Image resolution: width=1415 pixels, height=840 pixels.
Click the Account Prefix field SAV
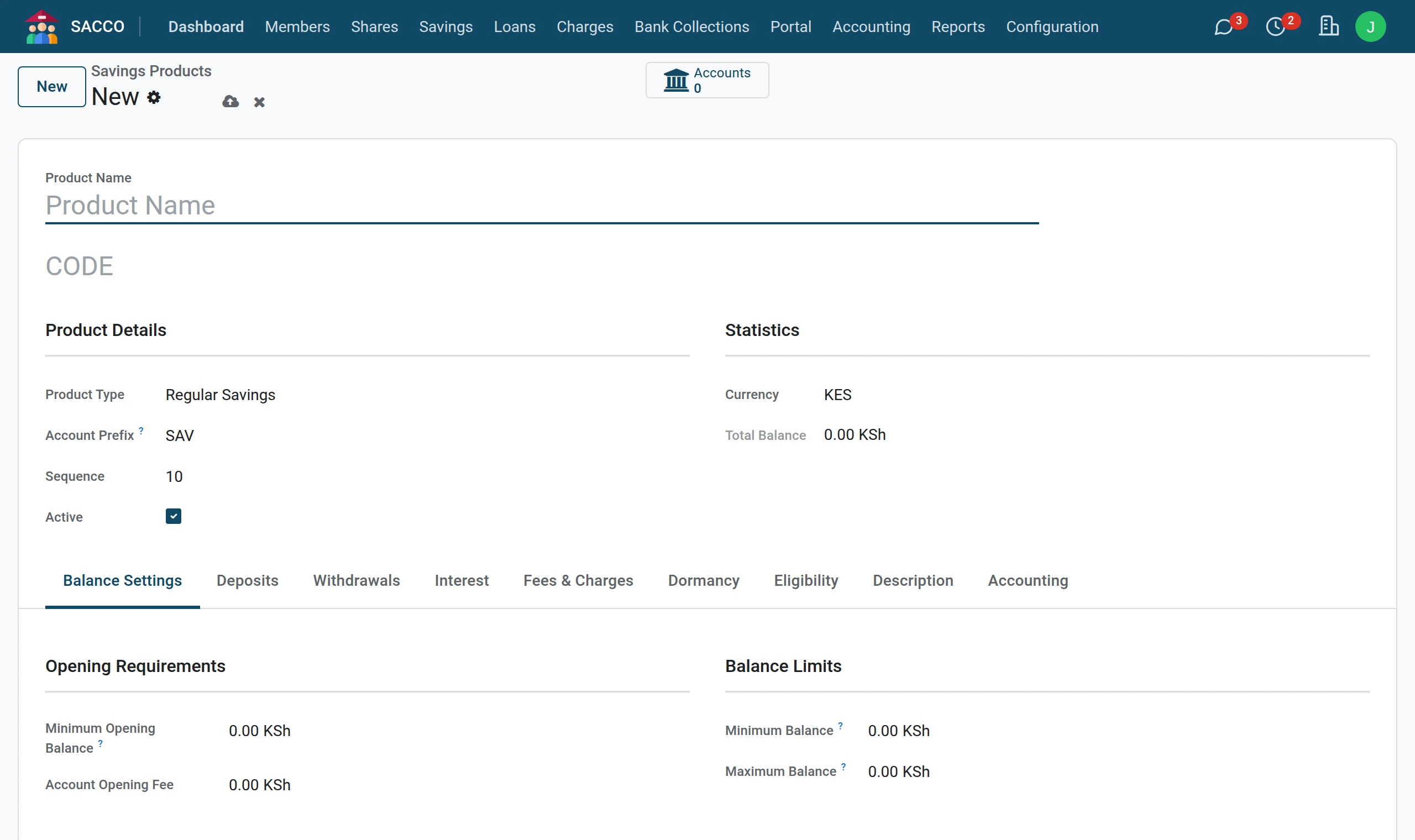coord(427,435)
